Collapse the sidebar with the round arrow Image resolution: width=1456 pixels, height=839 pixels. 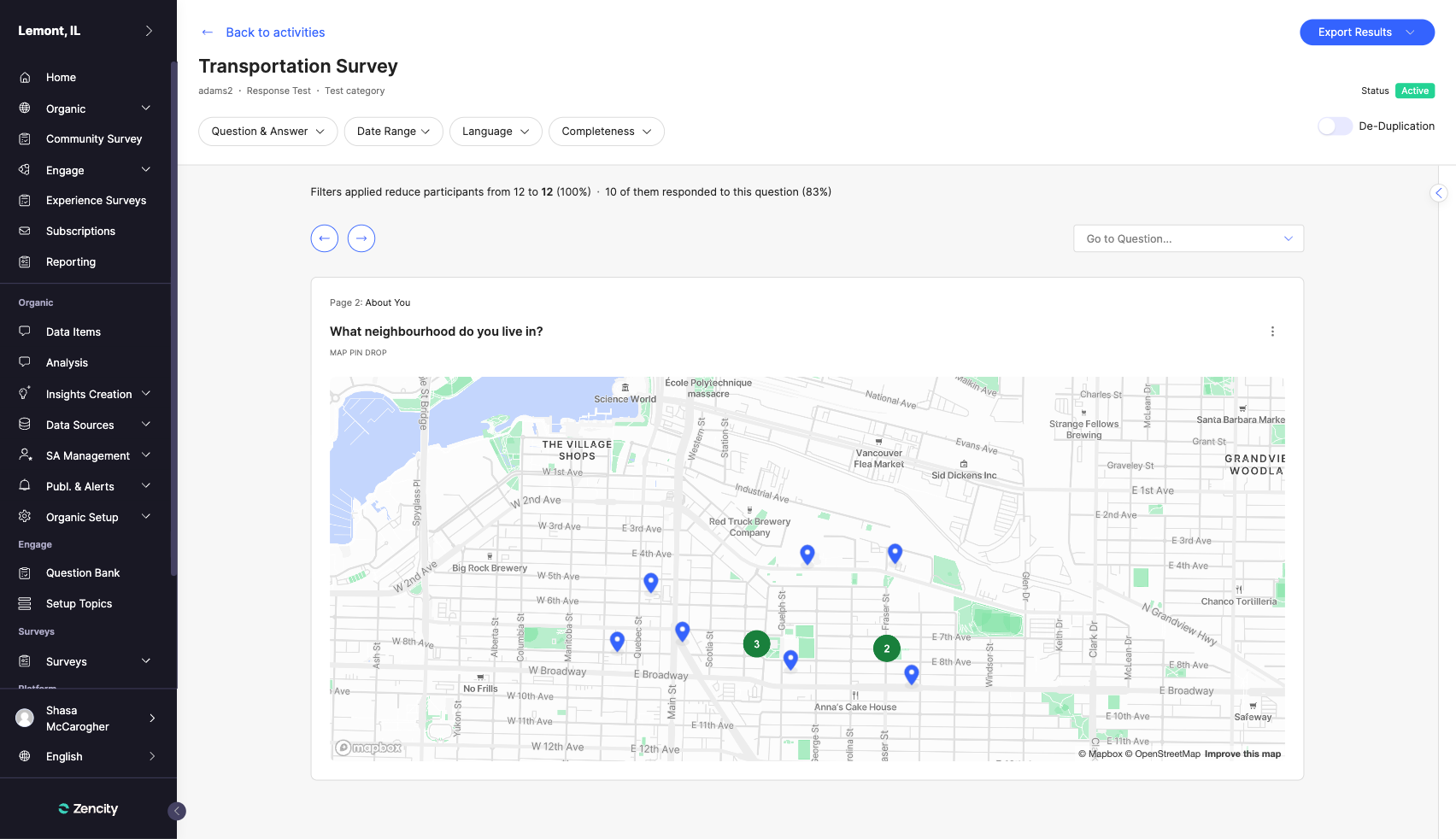[x=177, y=811]
